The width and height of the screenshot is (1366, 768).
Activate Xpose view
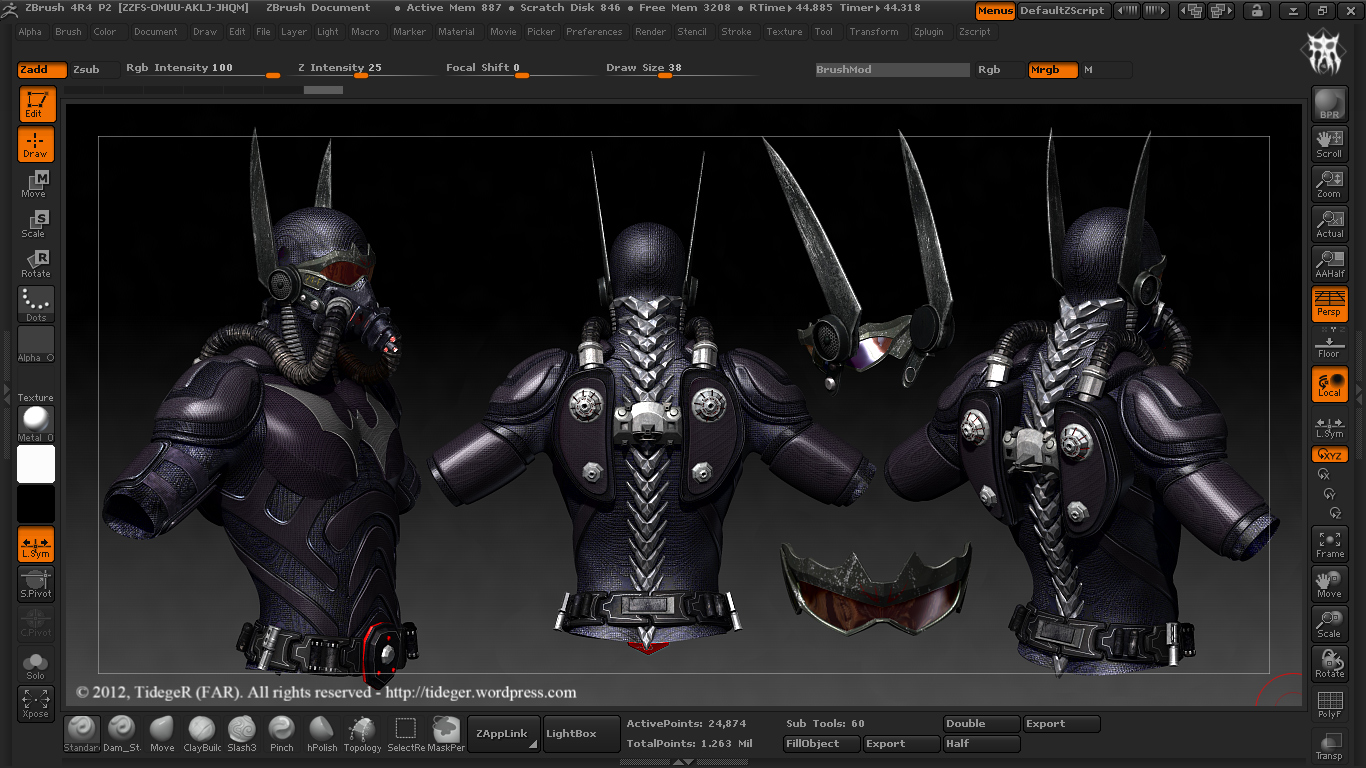36,704
